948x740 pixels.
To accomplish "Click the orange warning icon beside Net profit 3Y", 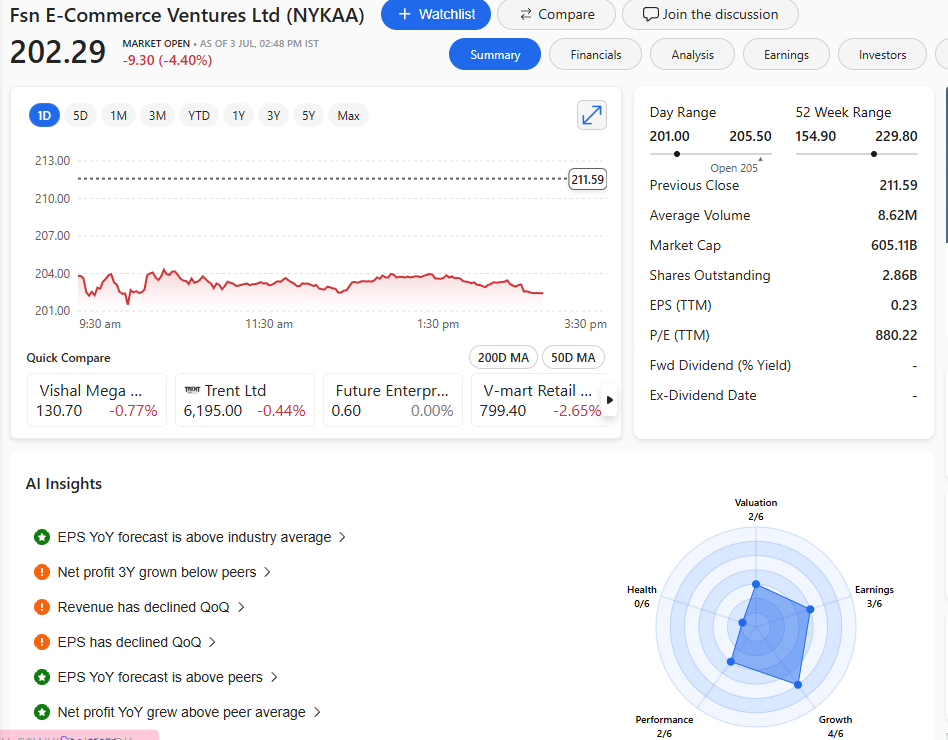I will click(x=42, y=572).
